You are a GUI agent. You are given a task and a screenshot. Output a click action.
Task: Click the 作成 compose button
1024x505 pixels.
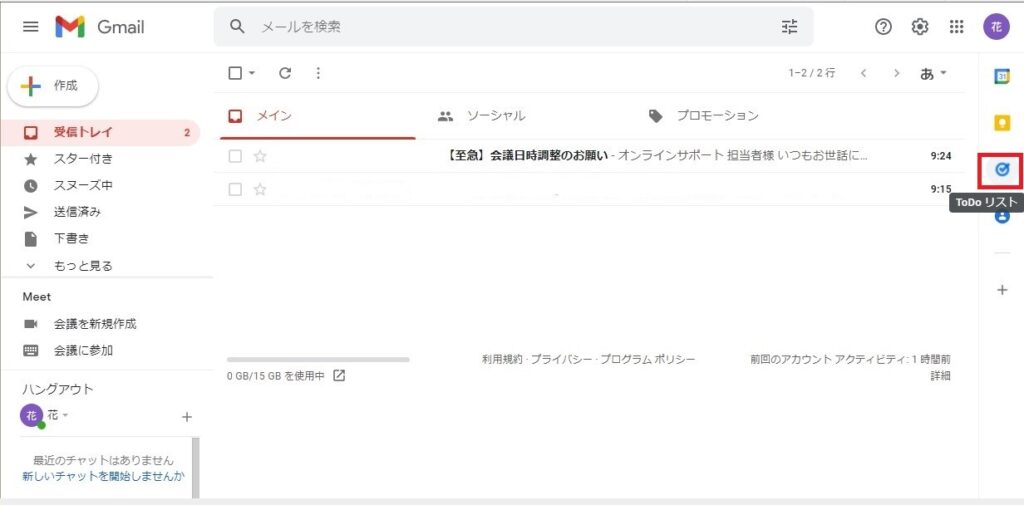(53, 86)
